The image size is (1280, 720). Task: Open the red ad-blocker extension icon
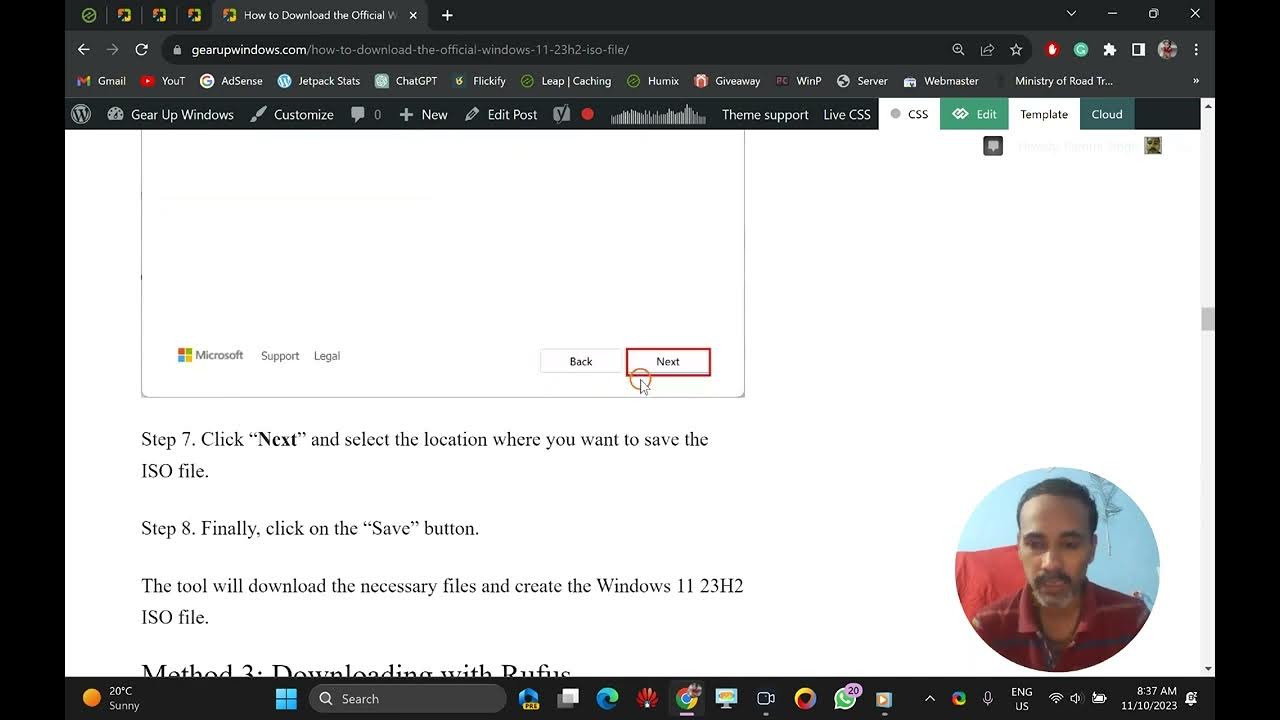[x=1052, y=49]
